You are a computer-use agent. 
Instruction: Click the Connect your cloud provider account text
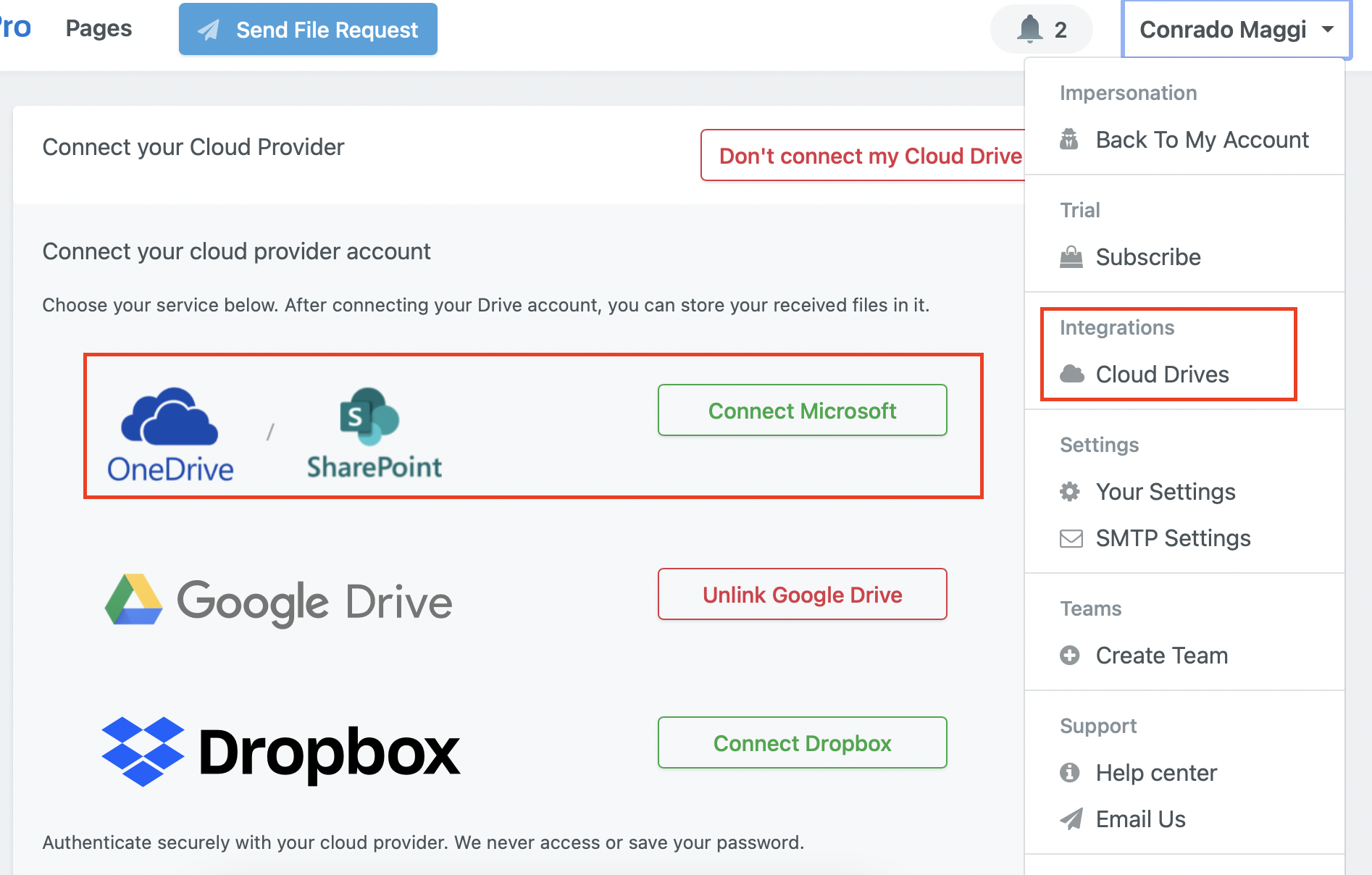click(x=236, y=251)
